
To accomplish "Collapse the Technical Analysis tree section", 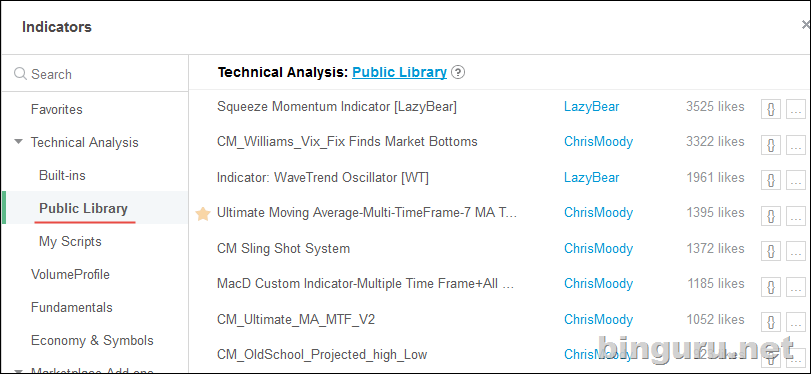I will click(19, 141).
